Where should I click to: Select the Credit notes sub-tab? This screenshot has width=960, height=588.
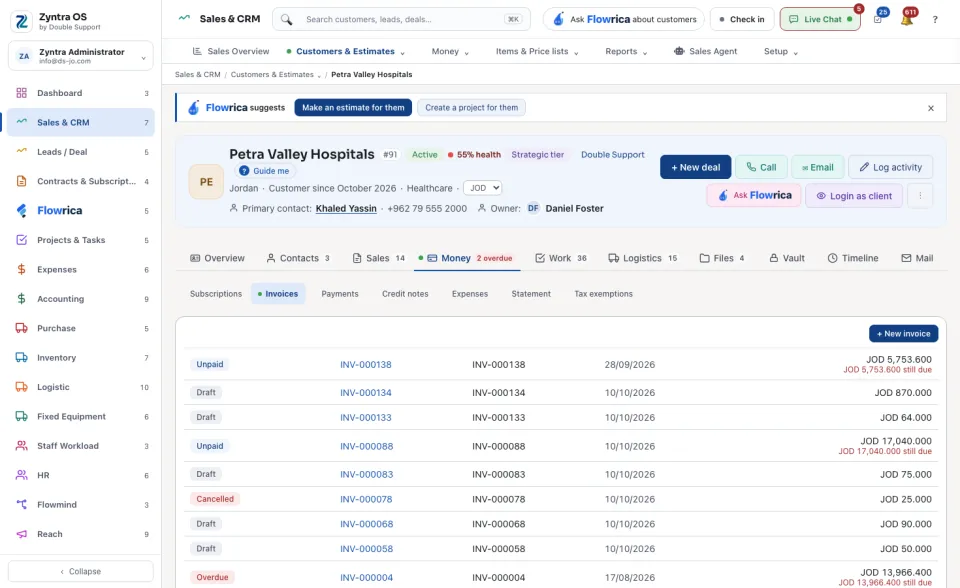click(405, 294)
